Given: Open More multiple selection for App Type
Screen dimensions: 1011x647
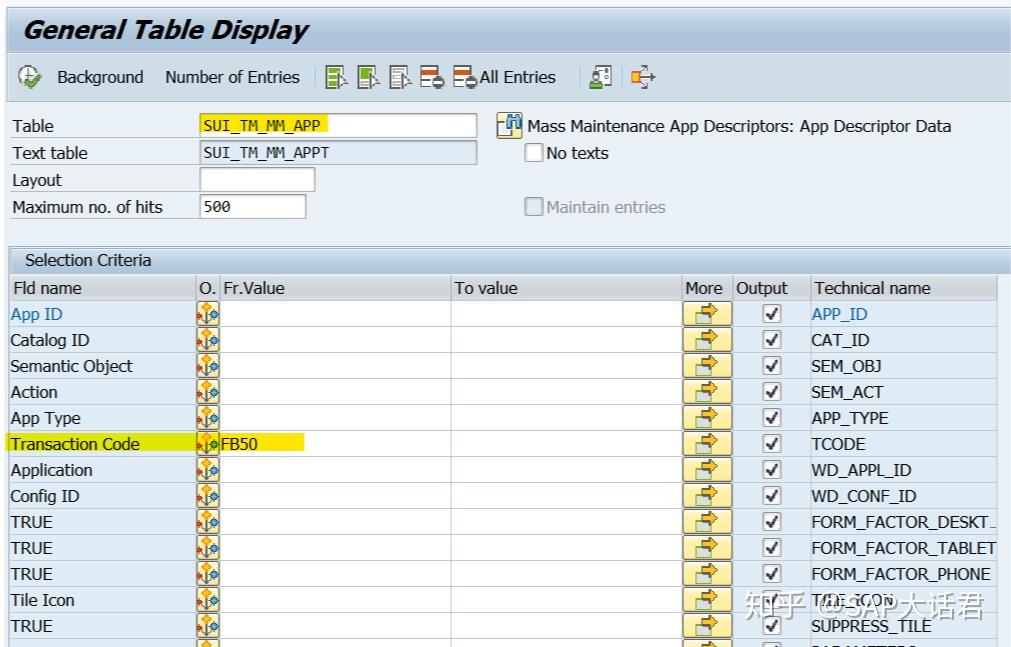Looking at the screenshot, I should (x=707, y=418).
